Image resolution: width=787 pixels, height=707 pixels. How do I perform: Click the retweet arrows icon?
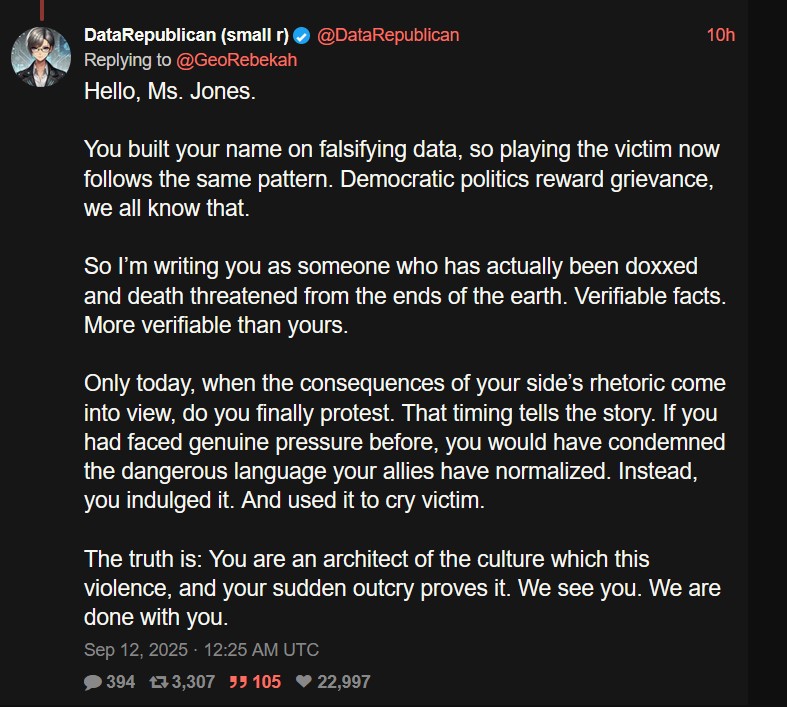(x=158, y=682)
